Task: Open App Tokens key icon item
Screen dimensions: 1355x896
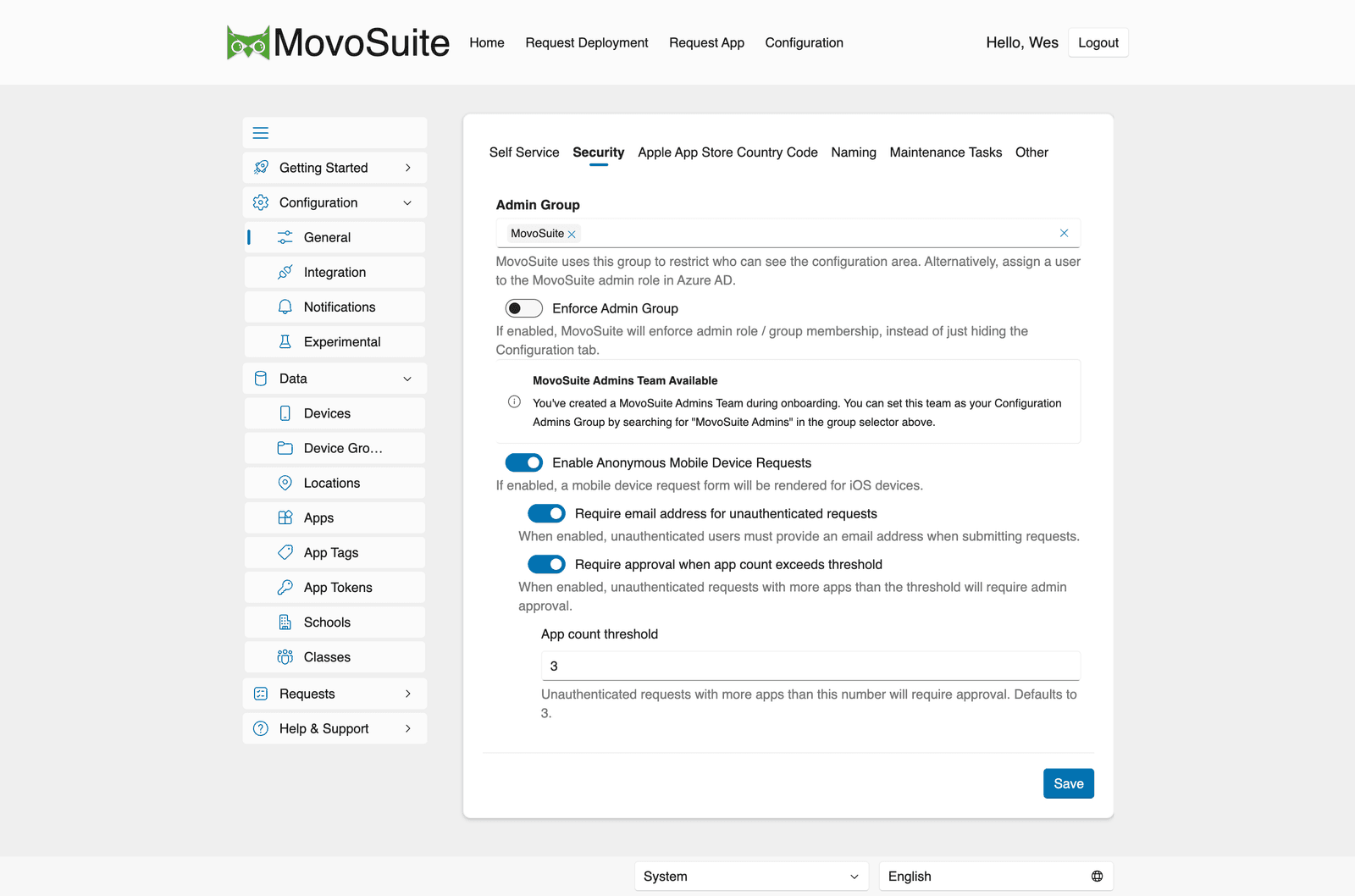Action: click(285, 587)
